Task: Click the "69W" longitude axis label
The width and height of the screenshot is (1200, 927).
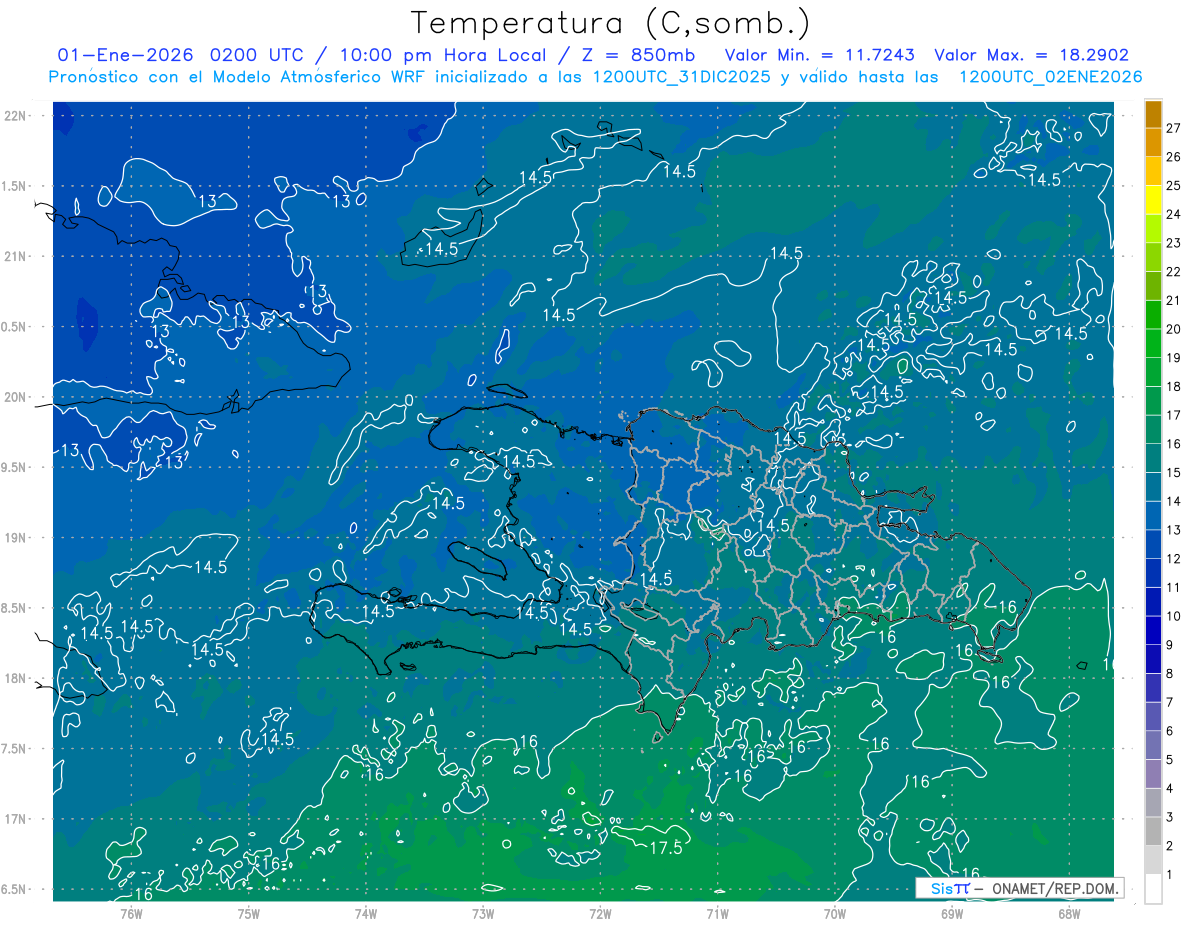Action: click(x=952, y=912)
